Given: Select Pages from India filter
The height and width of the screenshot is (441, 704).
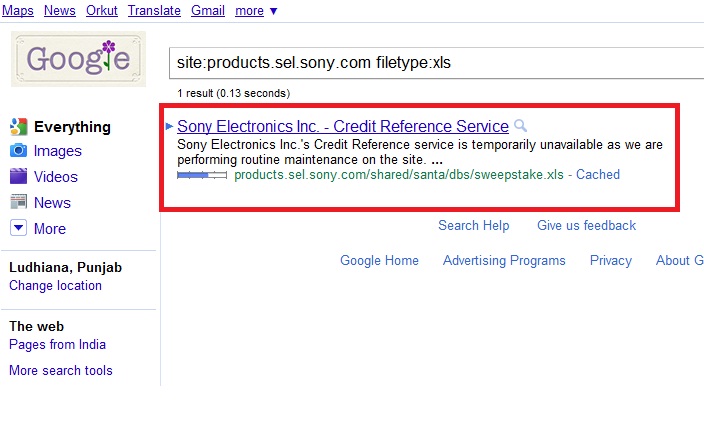Looking at the screenshot, I should coord(57,345).
